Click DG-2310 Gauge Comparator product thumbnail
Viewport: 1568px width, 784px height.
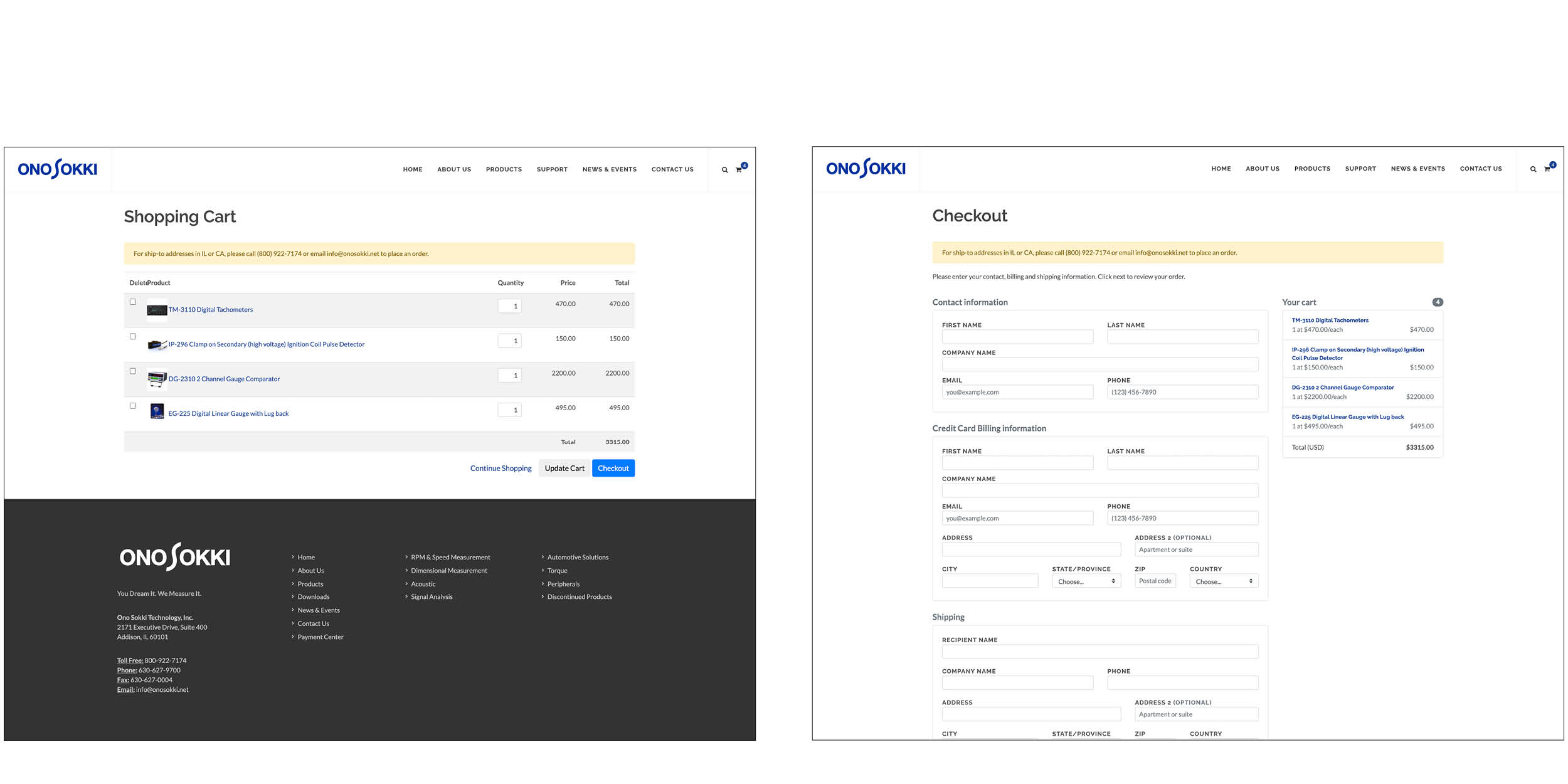pos(157,379)
